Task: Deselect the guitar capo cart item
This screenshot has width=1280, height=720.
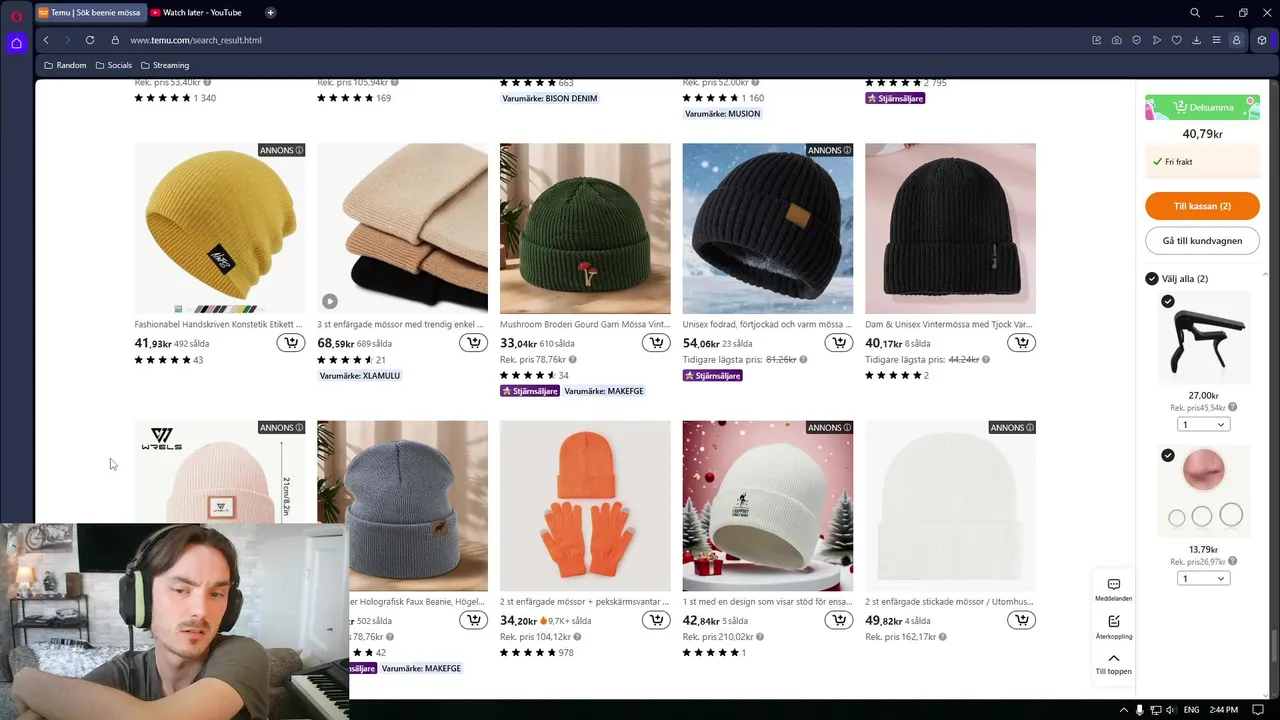Action: click(x=1168, y=302)
